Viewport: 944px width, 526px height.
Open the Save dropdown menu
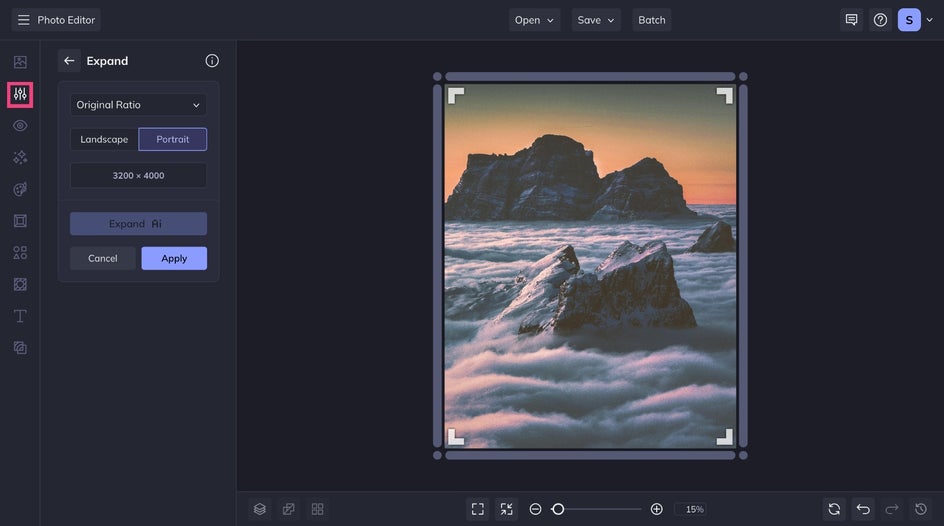click(x=596, y=20)
